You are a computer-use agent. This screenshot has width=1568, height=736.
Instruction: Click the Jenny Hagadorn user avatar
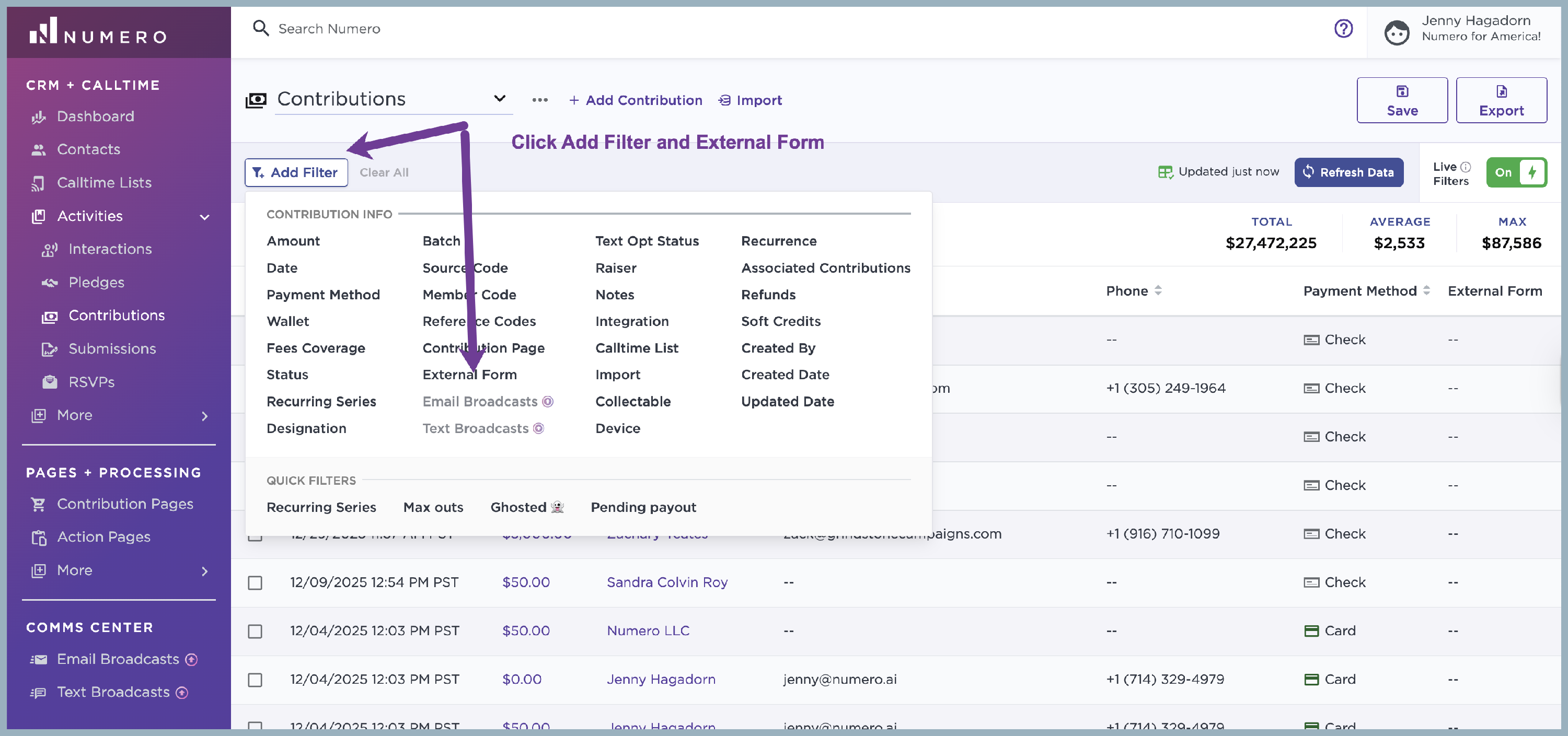point(1397,32)
